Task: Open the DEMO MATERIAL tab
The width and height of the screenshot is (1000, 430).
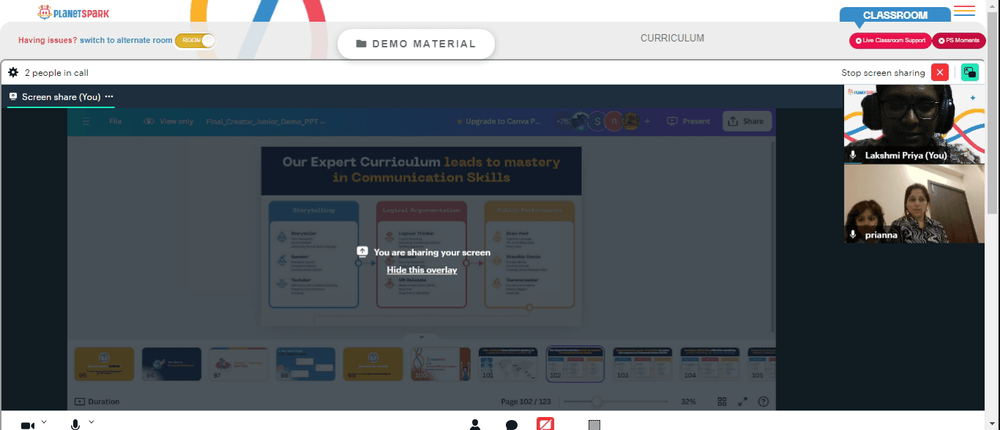Action: coord(416,44)
